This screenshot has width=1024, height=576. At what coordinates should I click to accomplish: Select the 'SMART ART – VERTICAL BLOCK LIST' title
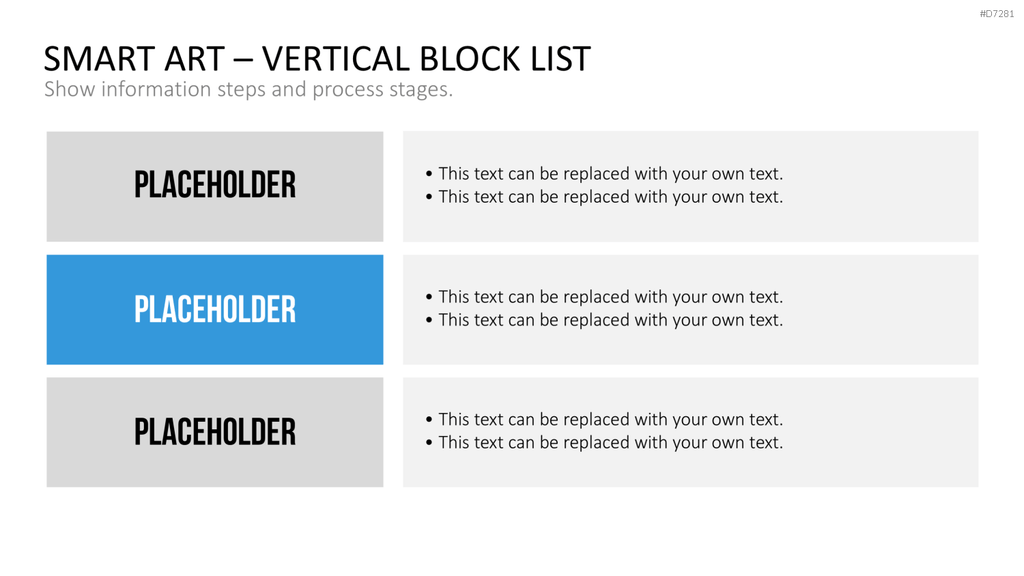point(317,59)
